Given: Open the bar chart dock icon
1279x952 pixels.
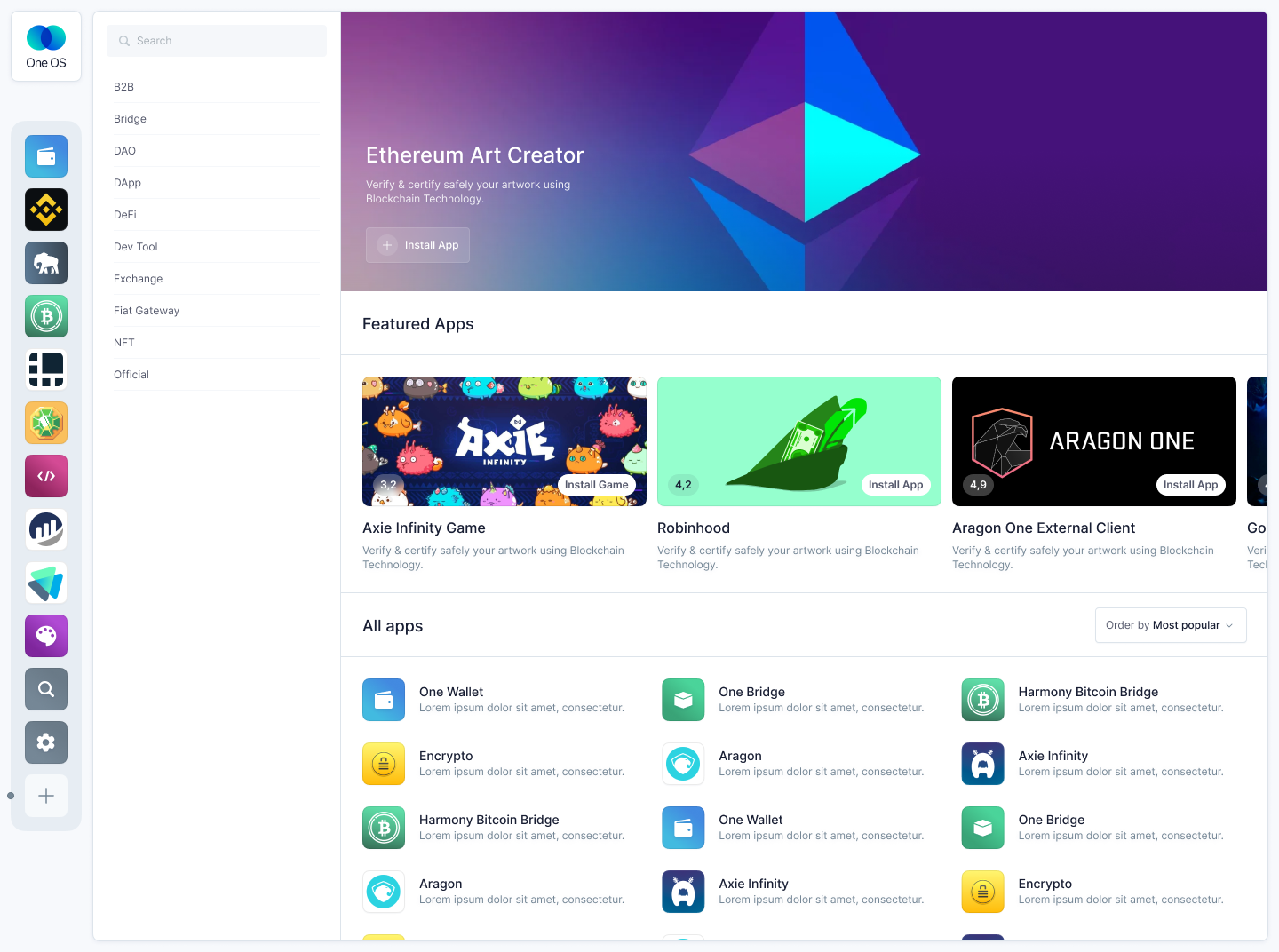Looking at the screenshot, I should click(x=46, y=529).
